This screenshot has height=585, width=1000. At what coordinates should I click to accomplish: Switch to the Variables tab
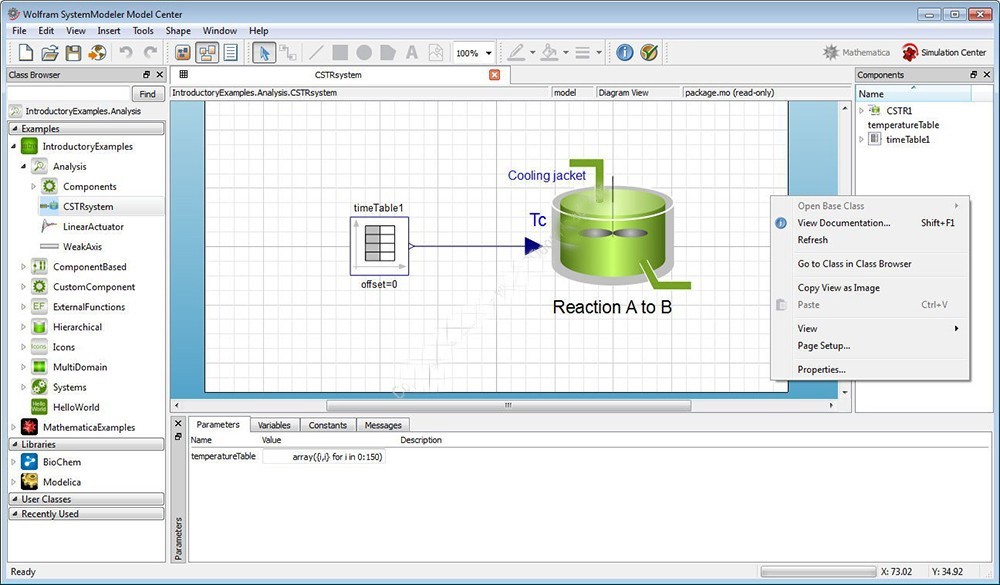click(x=274, y=425)
